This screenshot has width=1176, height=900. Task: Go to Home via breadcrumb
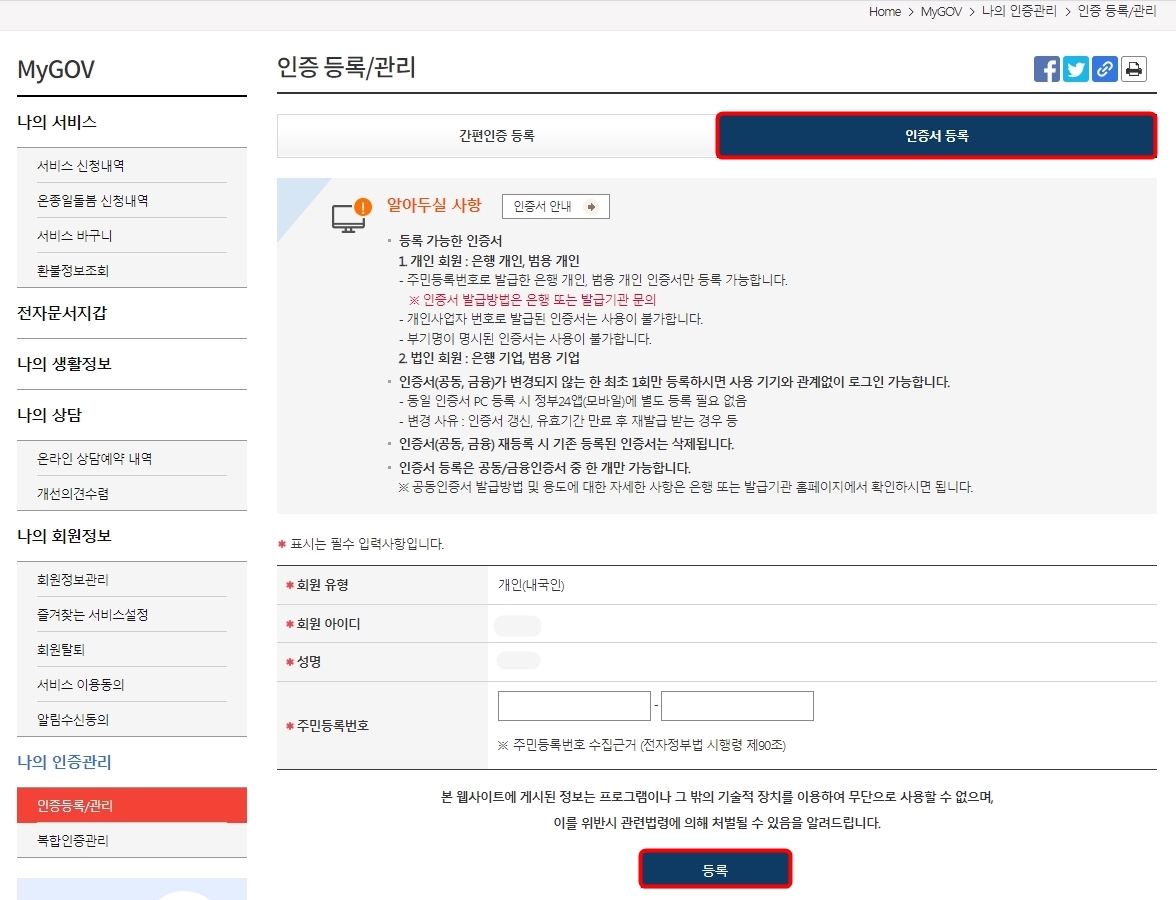click(884, 12)
